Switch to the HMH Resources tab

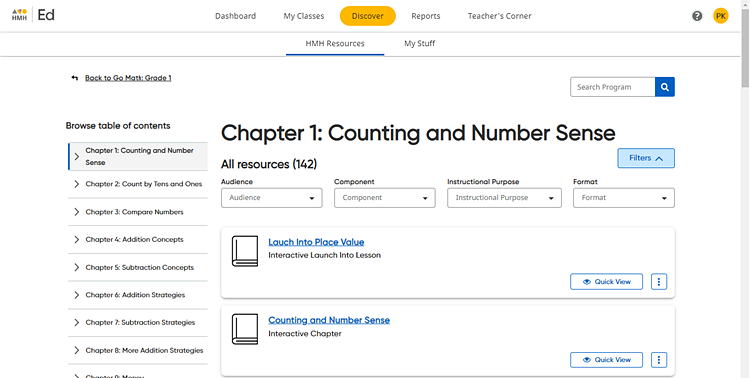(x=335, y=44)
